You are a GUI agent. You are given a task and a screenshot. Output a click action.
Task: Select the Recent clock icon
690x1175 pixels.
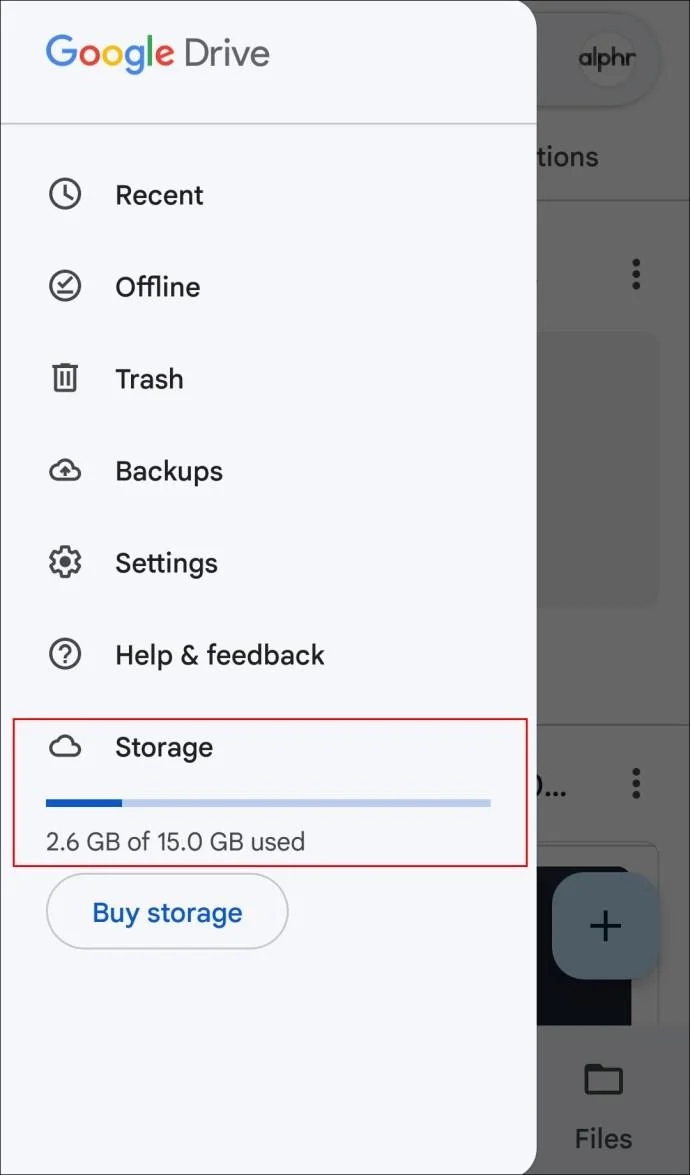pyautogui.click(x=65, y=194)
